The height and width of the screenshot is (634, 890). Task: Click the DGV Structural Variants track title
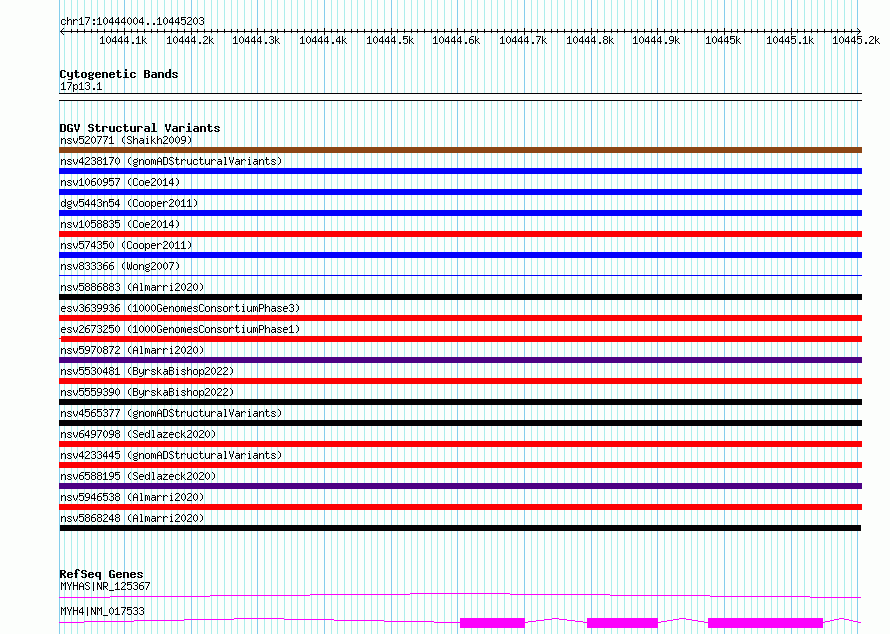[140, 128]
